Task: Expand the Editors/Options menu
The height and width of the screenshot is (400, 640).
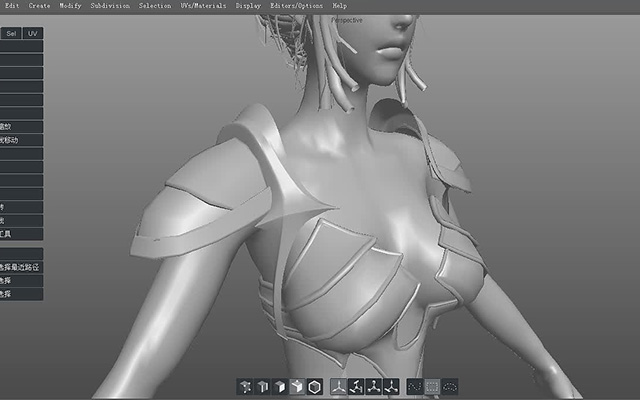Action: click(296, 6)
